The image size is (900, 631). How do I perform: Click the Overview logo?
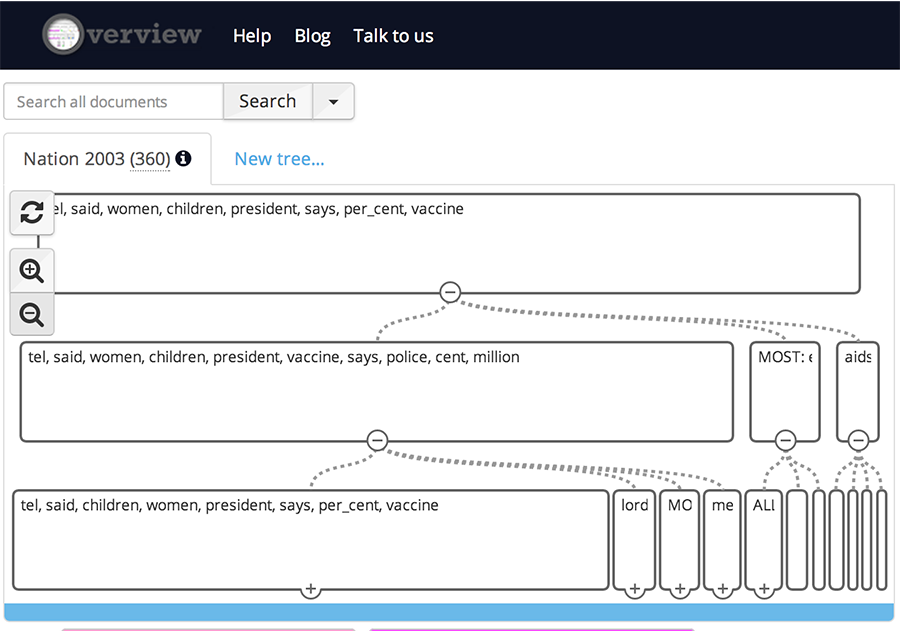122,35
